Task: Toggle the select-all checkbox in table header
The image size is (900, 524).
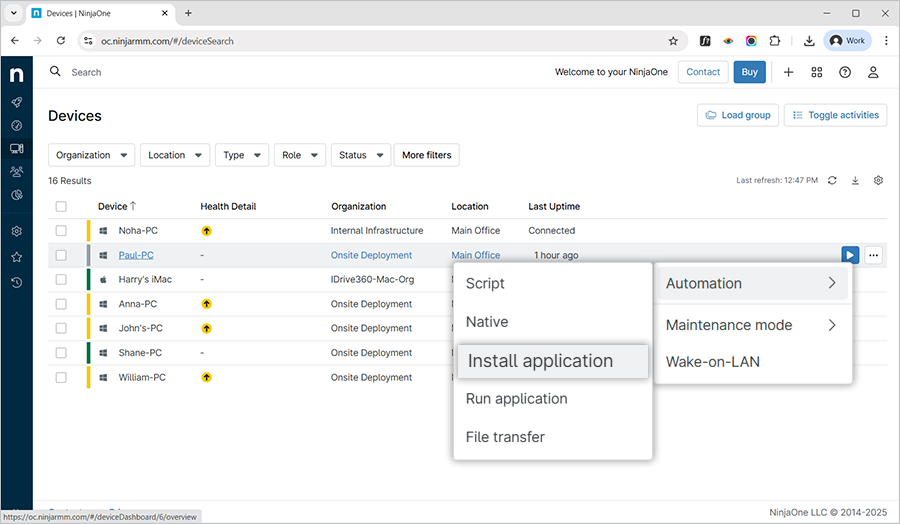Action: point(61,207)
